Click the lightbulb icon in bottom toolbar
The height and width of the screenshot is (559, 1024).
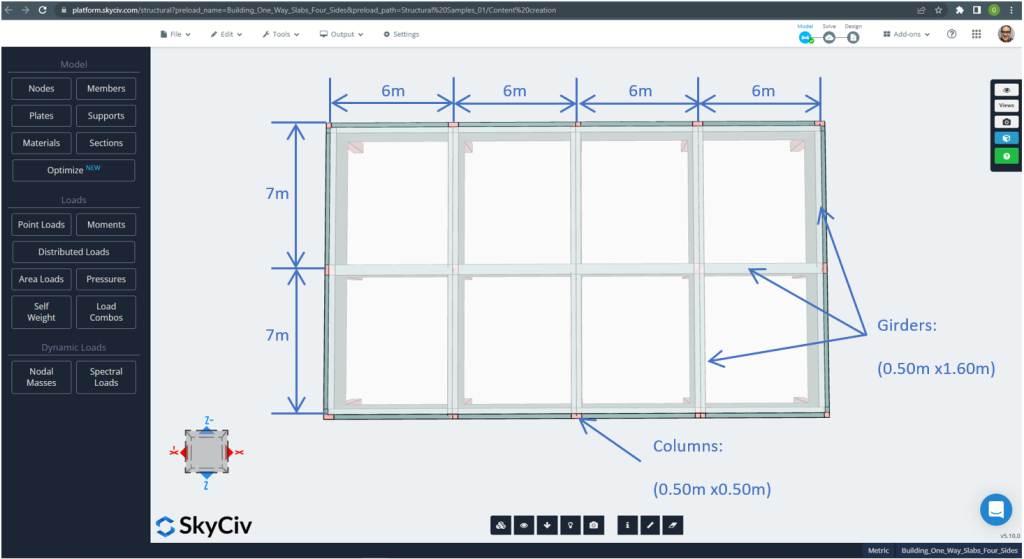[x=571, y=524]
